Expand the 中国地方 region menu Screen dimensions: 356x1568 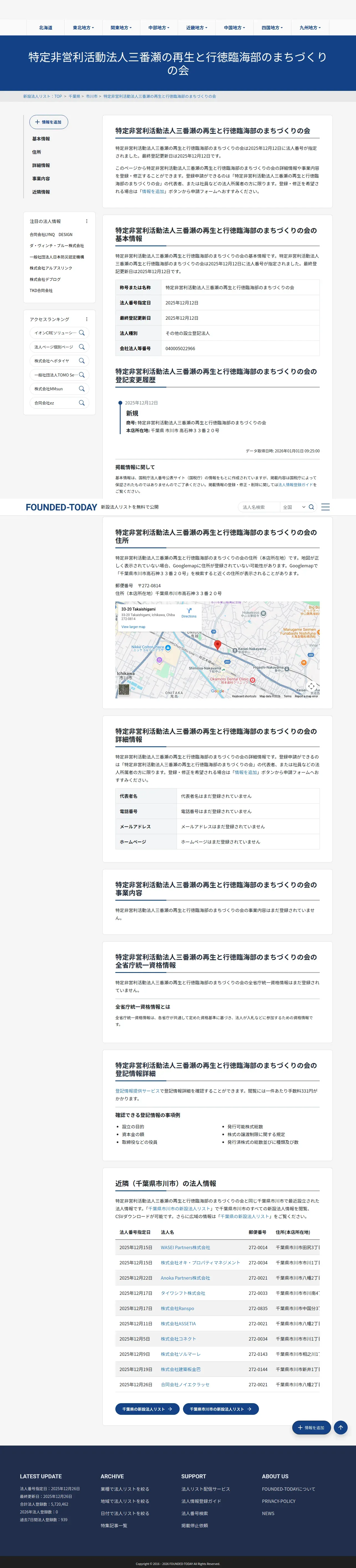pyautogui.click(x=235, y=27)
